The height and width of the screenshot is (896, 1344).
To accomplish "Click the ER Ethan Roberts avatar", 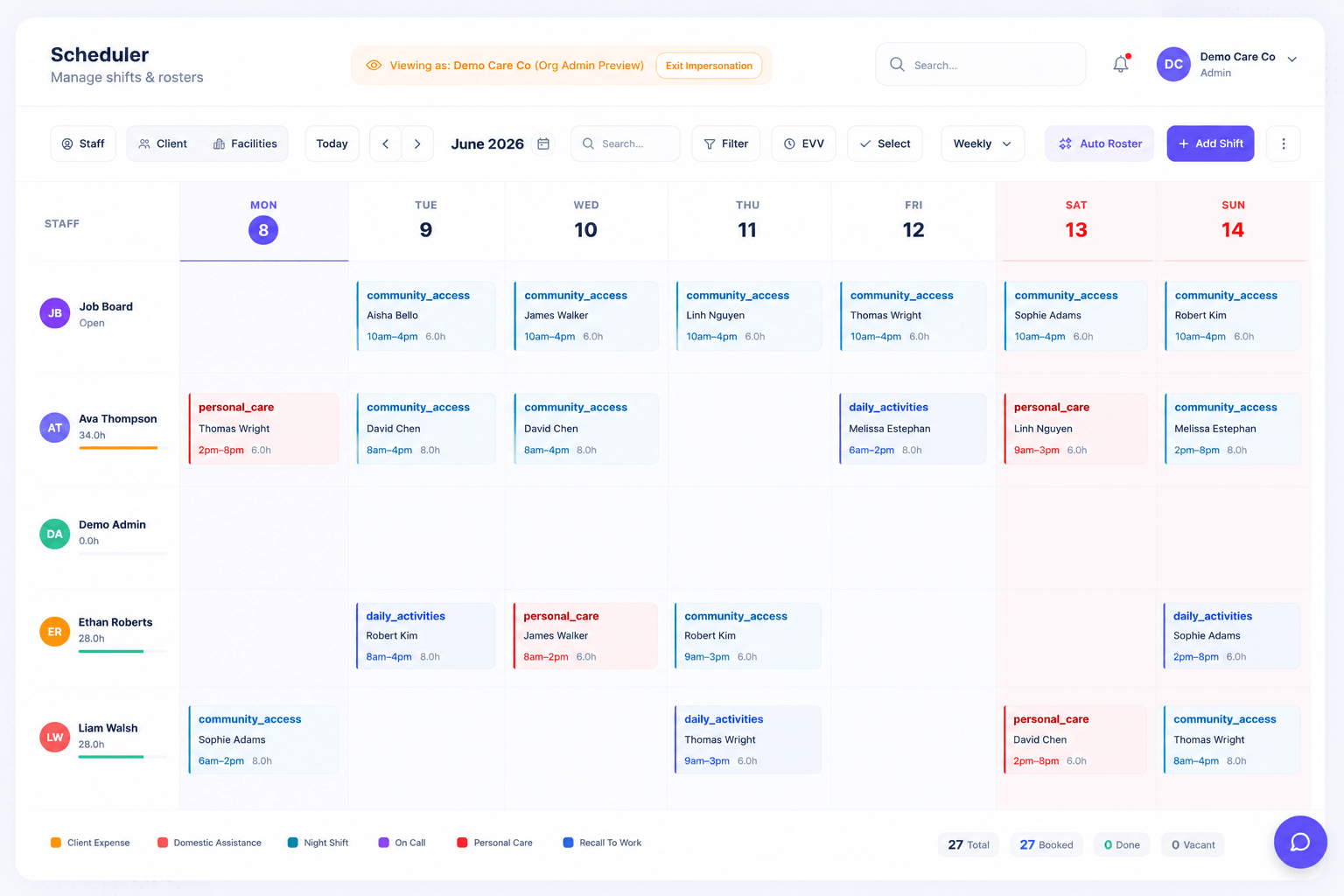I will 55,632.
